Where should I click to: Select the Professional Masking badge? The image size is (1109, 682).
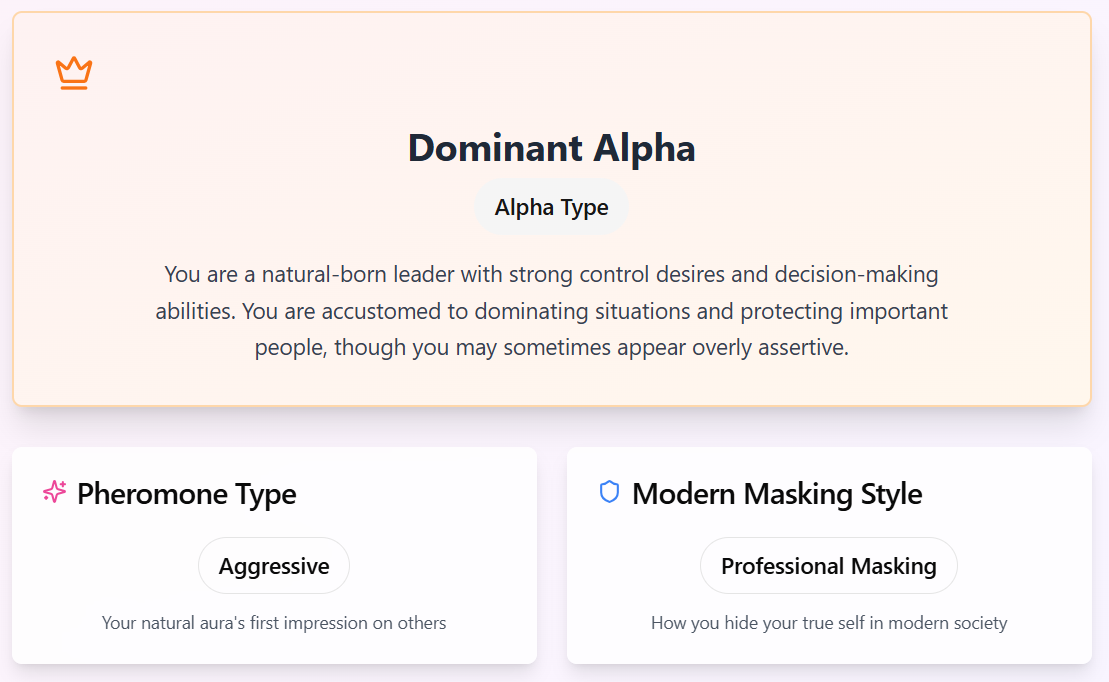click(x=828, y=566)
